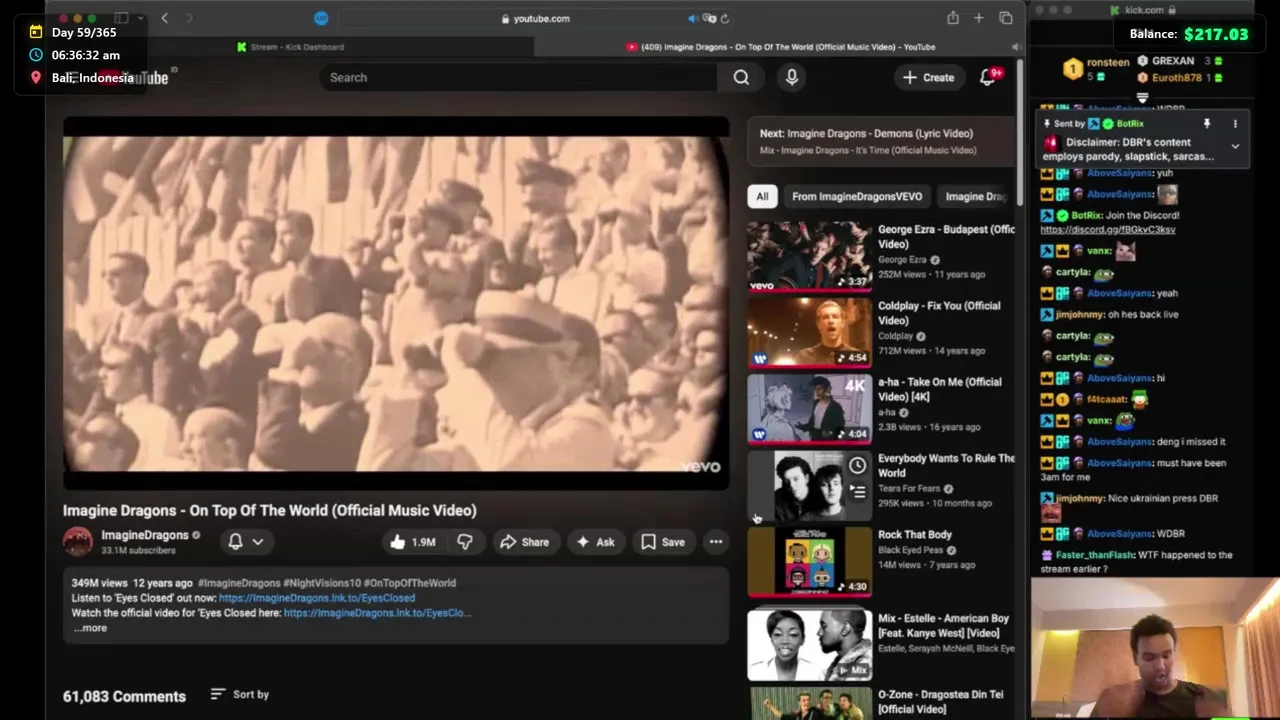1280x720 pixels.
Task: Click #OnTopOfTheWorld hashtag
Action: click(x=410, y=583)
